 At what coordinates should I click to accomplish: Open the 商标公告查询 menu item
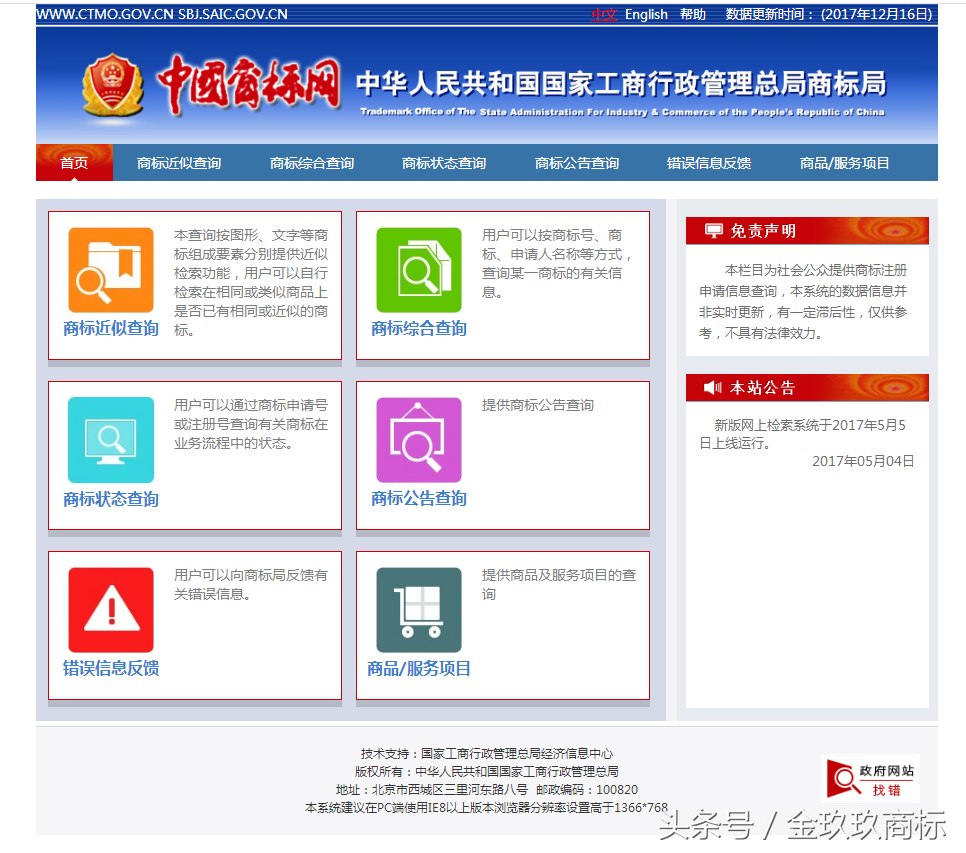click(577, 162)
